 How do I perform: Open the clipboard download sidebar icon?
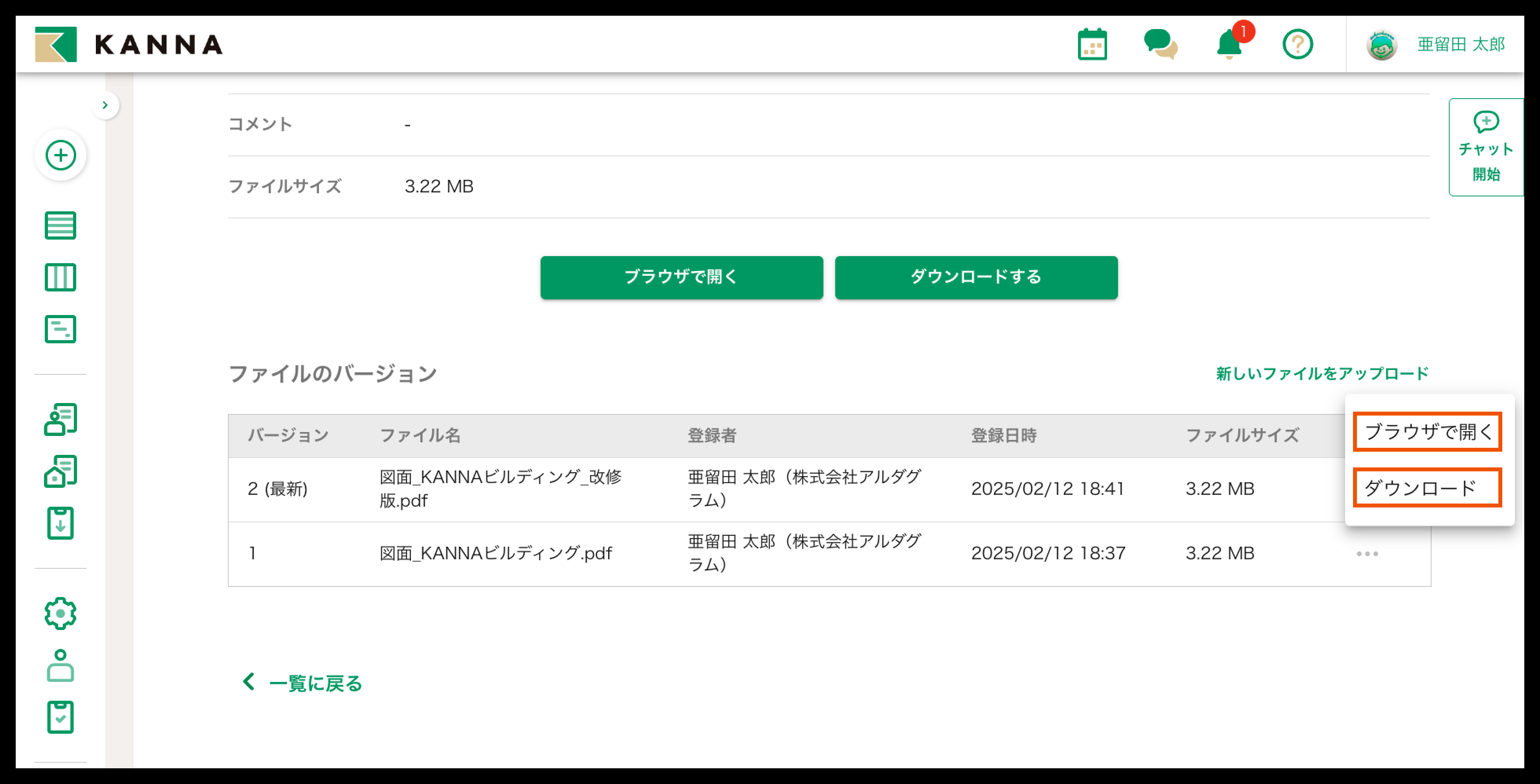pyautogui.click(x=60, y=524)
